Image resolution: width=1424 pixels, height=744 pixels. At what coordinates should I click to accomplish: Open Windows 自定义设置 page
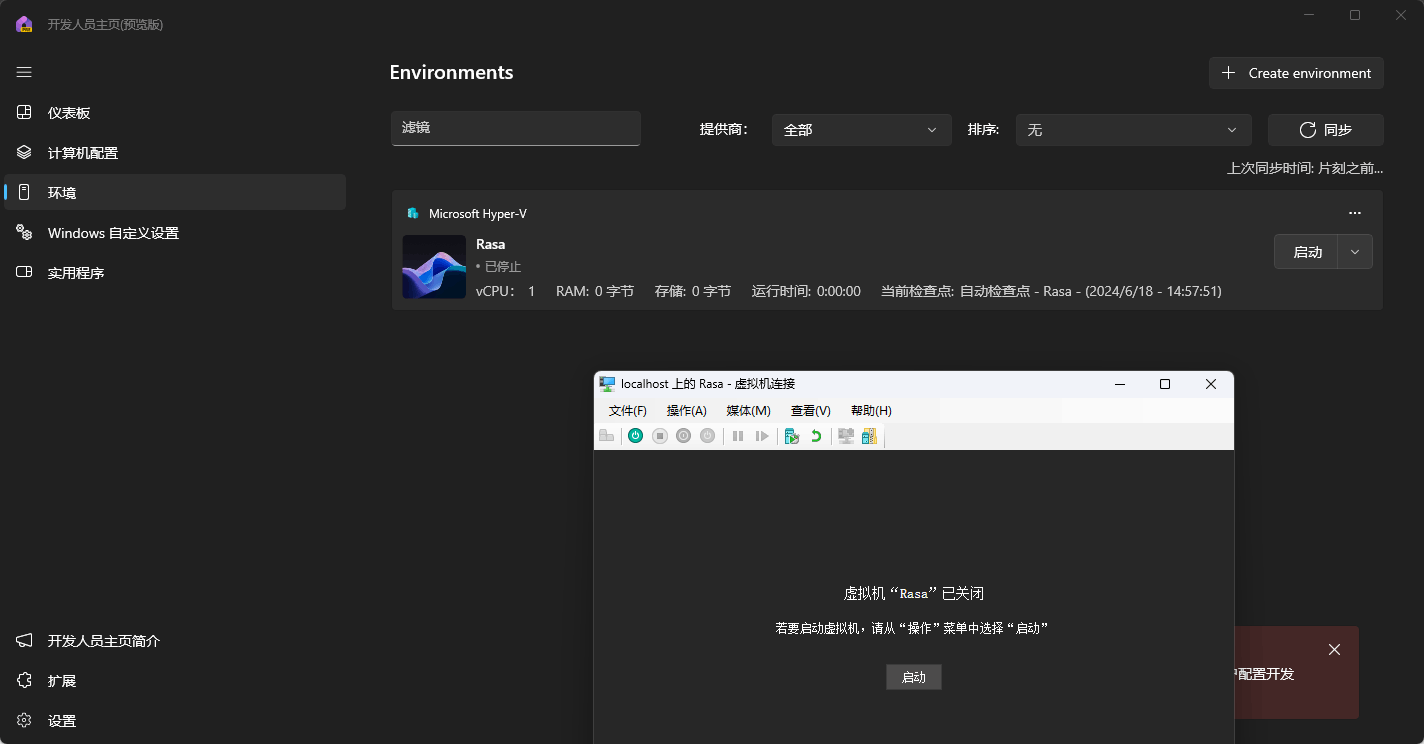[x=175, y=233]
